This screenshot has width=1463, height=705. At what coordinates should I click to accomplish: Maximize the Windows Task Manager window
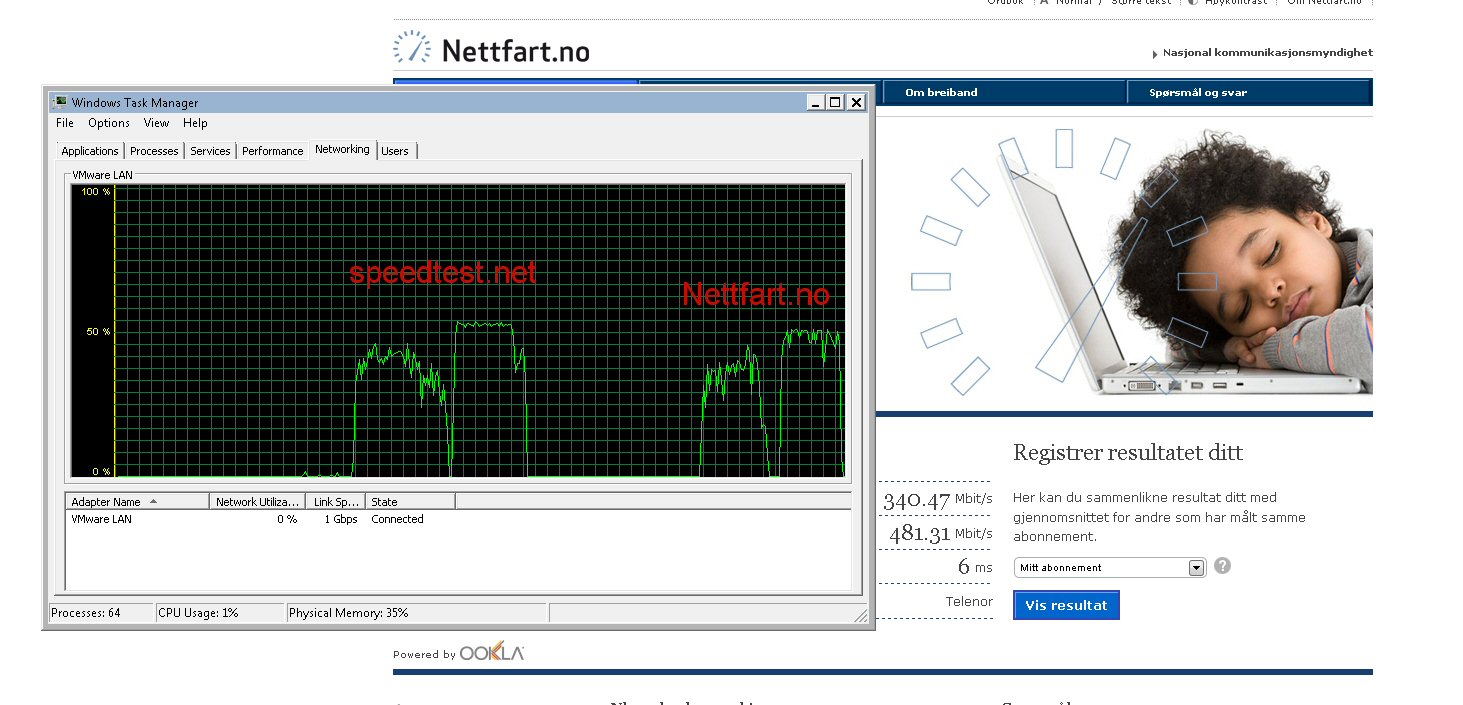point(835,102)
